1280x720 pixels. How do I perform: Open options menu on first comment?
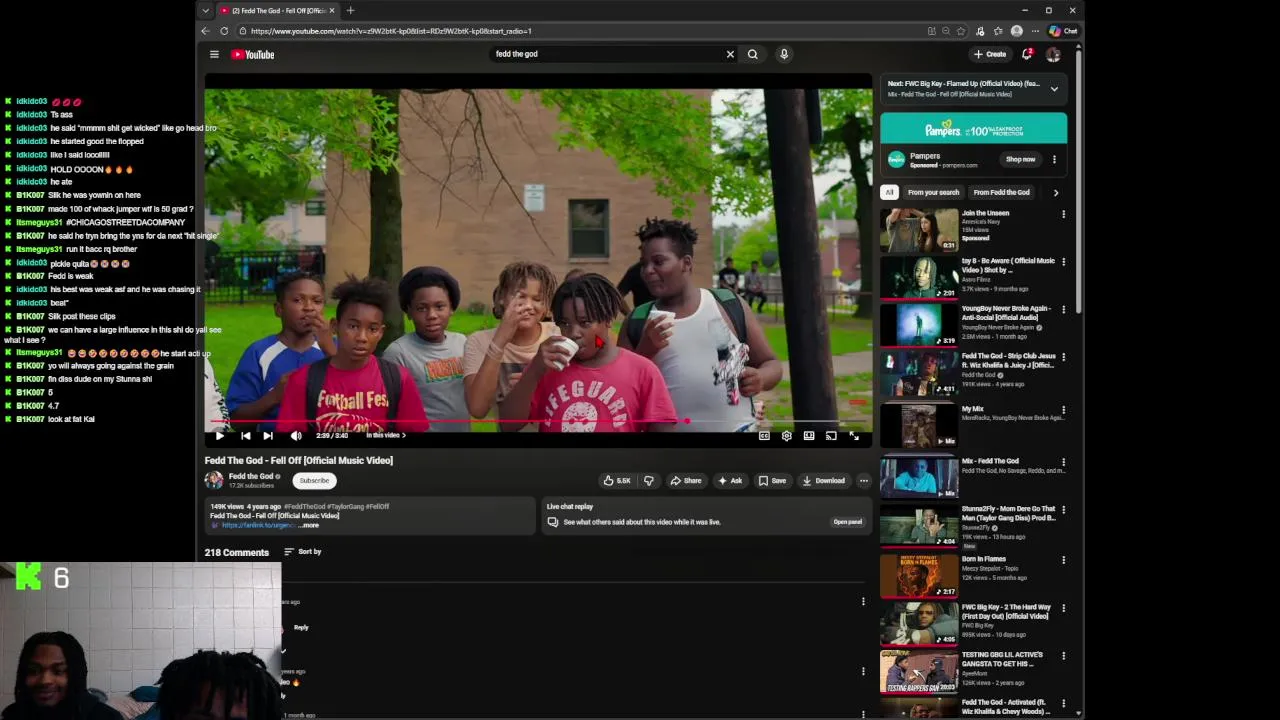[863, 602]
